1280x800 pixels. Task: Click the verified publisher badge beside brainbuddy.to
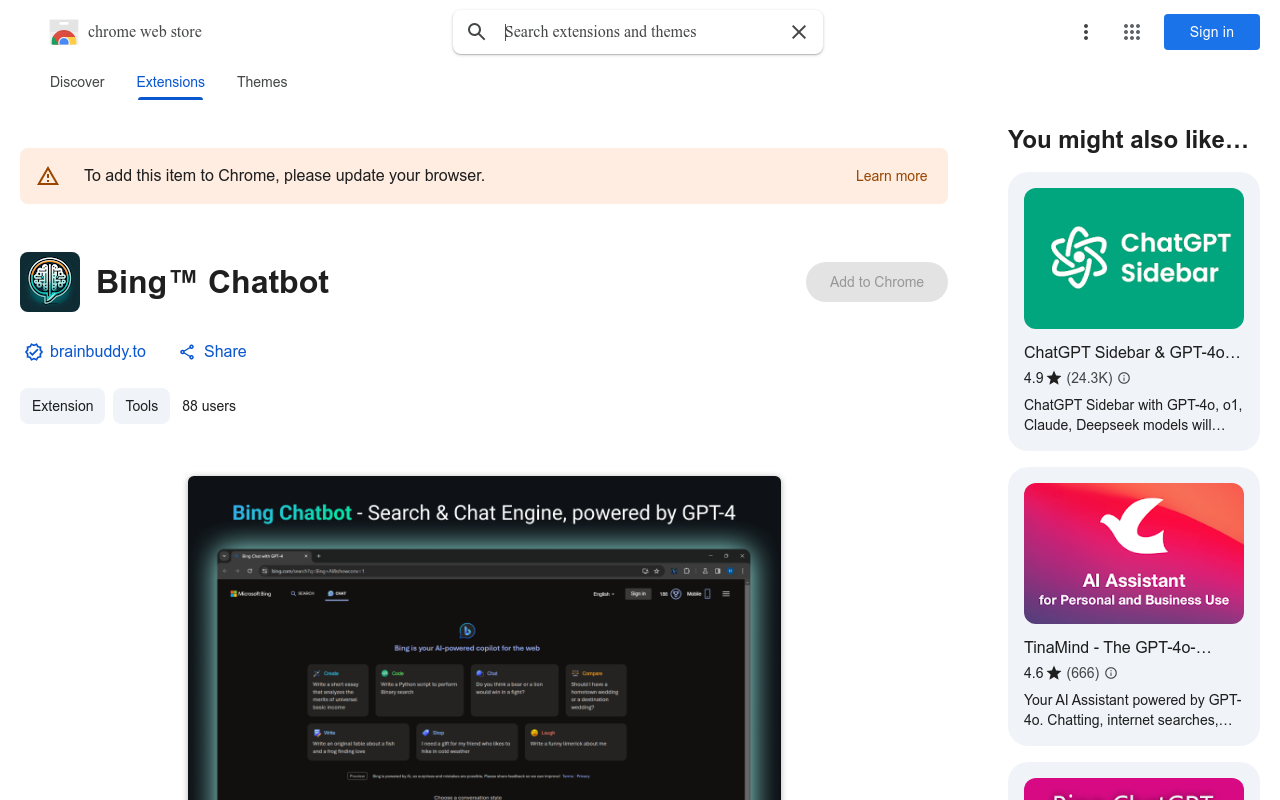33,351
